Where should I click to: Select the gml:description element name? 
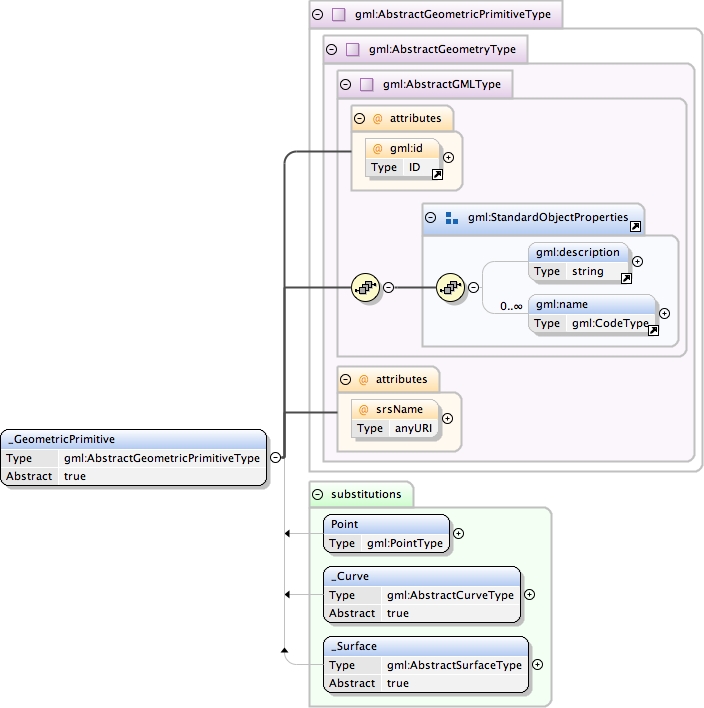578,252
